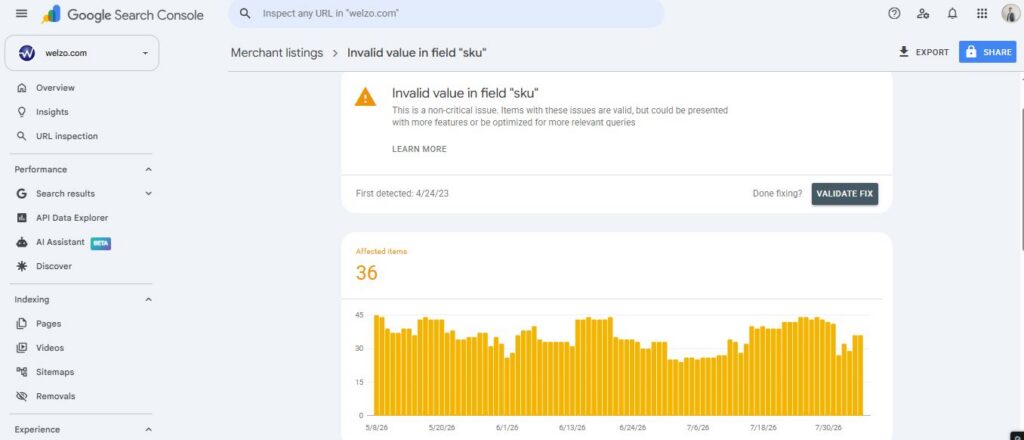1024x440 pixels.
Task: Collapse the Indexing section
Action: (x=148, y=300)
